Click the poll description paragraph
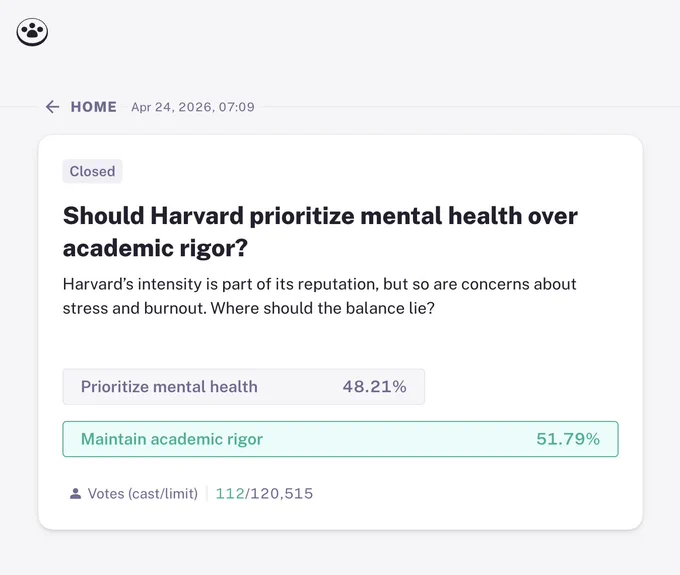The width and height of the screenshot is (680, 575). (x=320, y=296)
